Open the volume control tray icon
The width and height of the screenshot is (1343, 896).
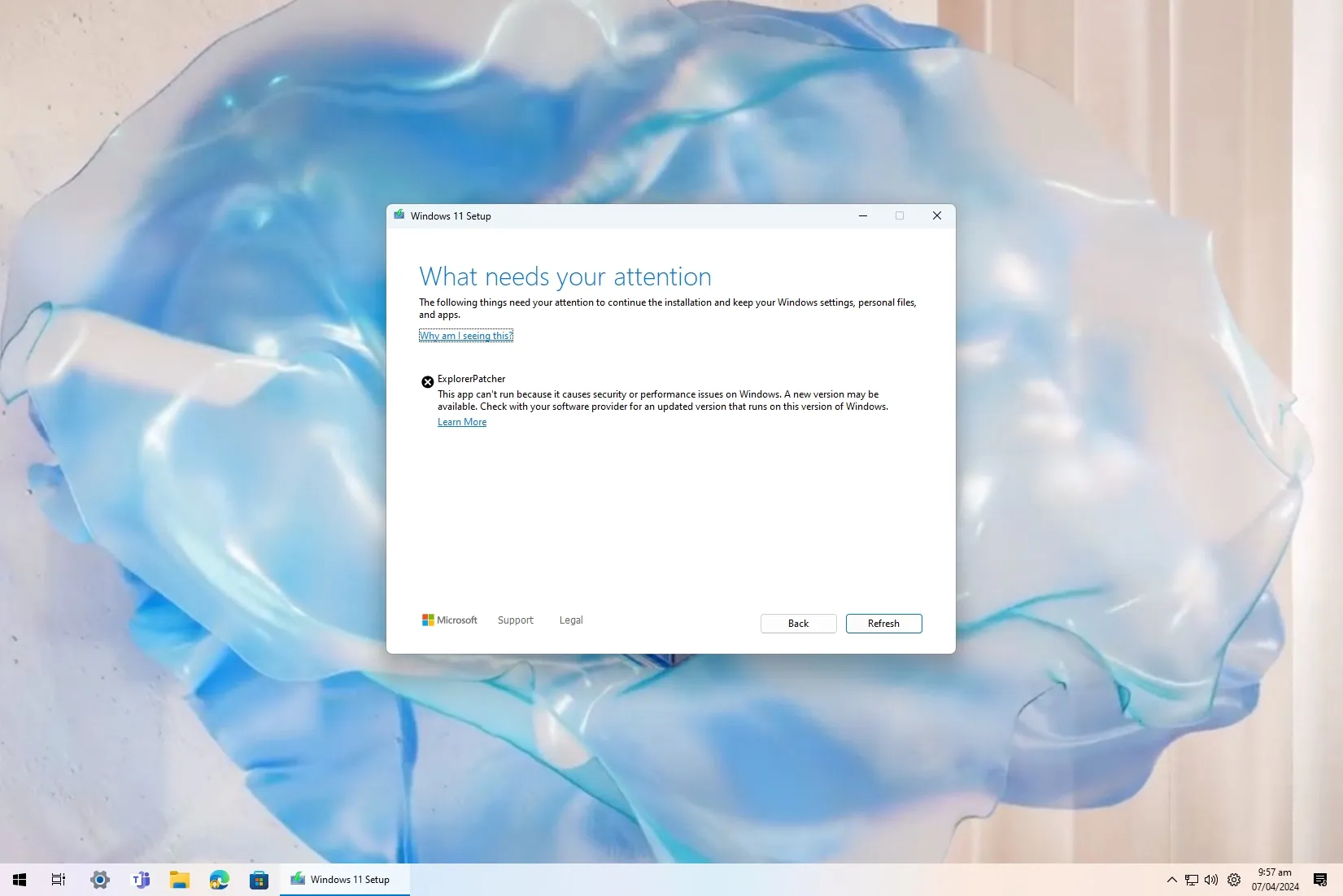click(x=1211, y=880)
